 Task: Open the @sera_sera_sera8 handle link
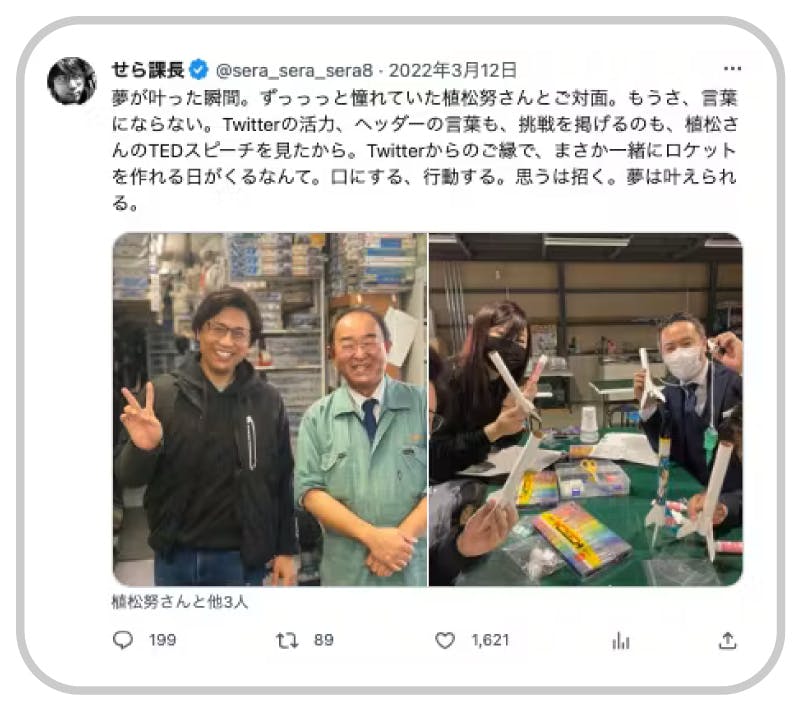point(294,70)
